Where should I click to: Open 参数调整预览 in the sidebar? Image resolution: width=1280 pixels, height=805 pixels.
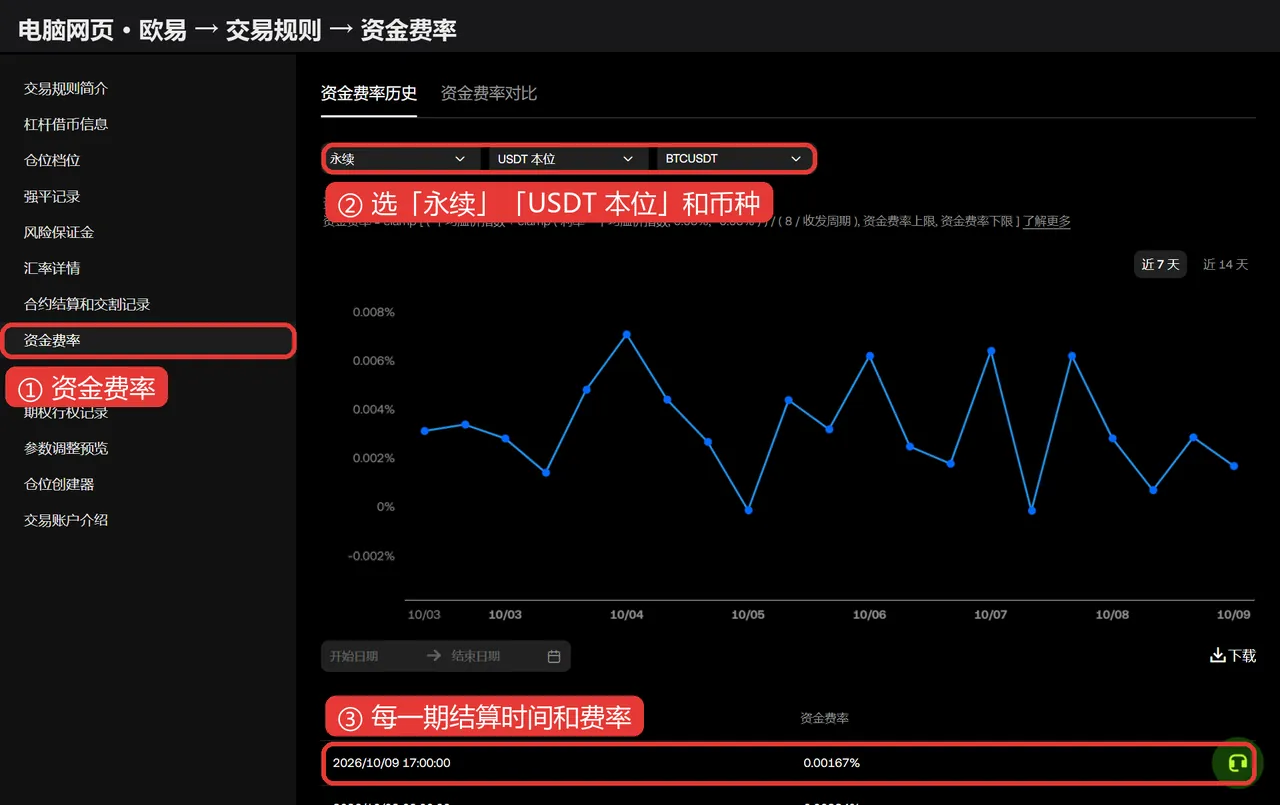[66, 448]
